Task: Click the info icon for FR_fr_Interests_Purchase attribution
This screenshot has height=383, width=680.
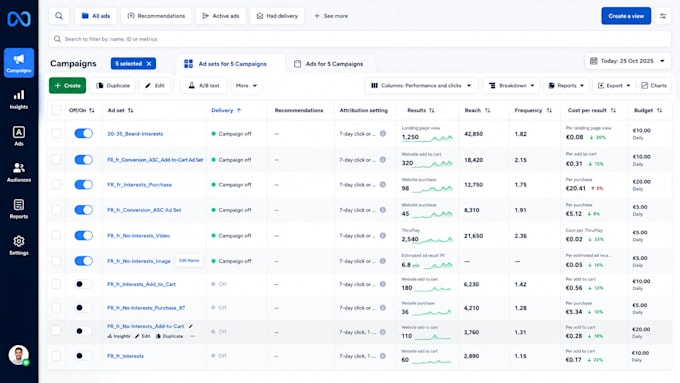Action: pos(383,184)
